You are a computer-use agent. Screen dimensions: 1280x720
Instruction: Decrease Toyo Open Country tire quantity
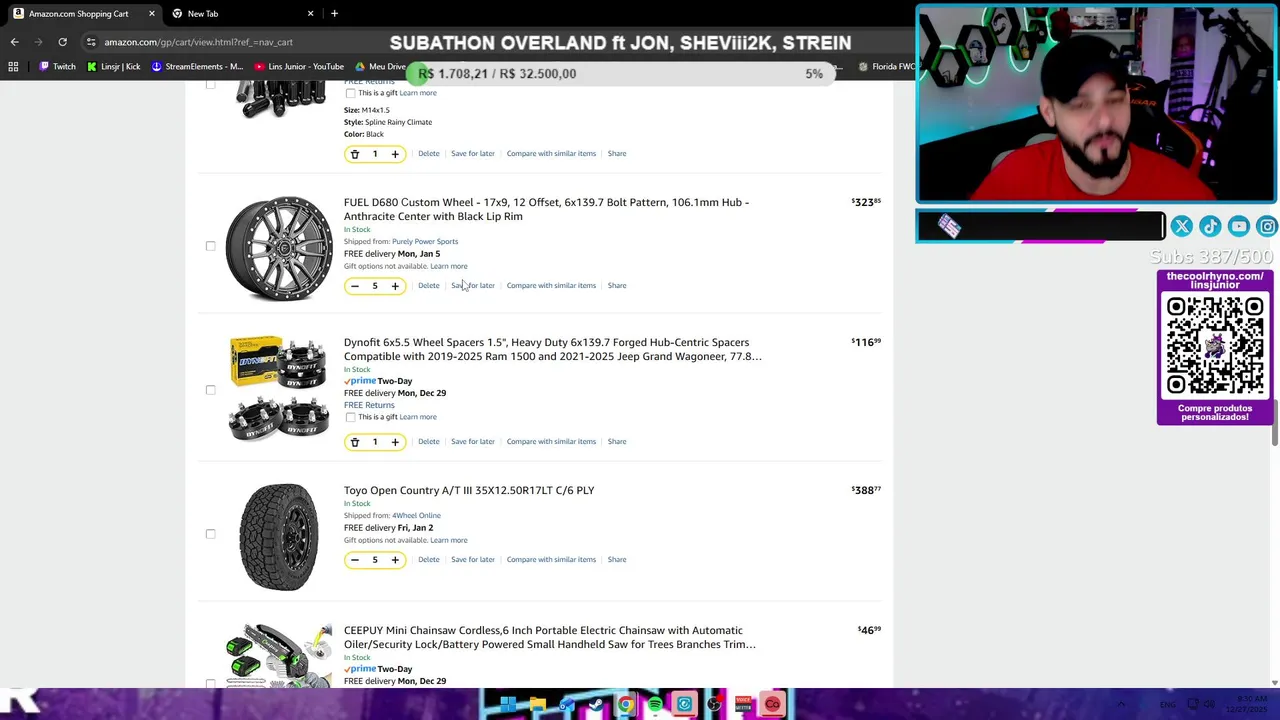[x=354, y=560]
